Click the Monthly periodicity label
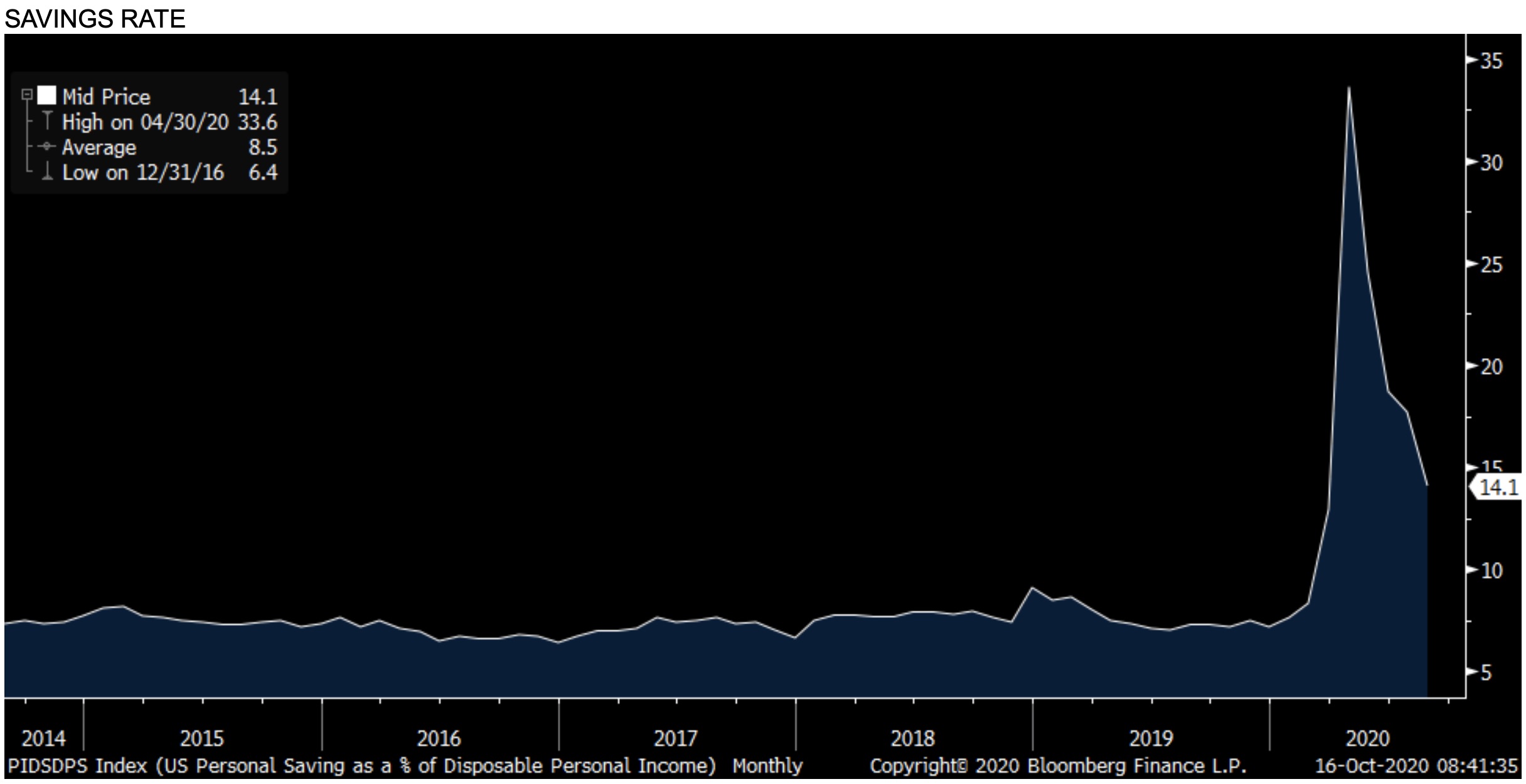Screen dimensions: 1526x784 [x=767, y=766]
